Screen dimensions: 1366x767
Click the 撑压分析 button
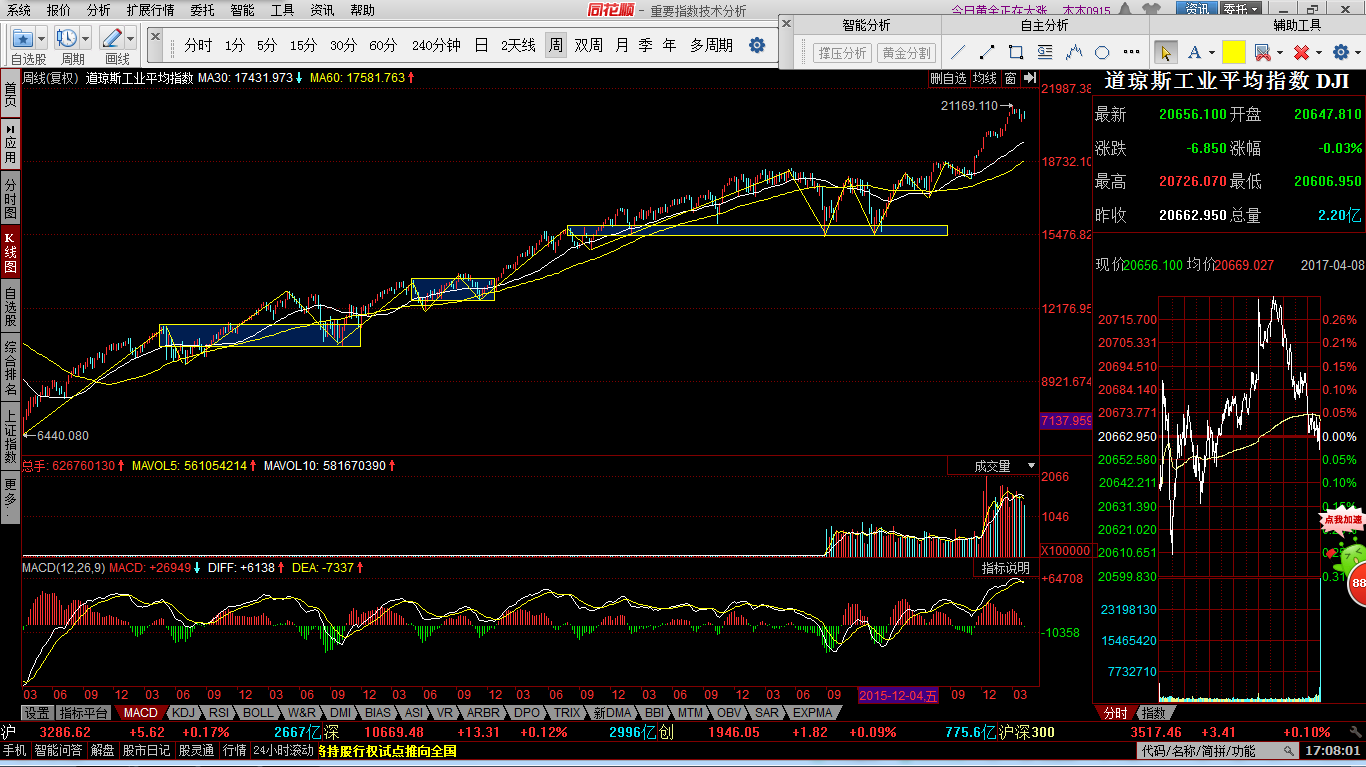[x=841, y=53]
